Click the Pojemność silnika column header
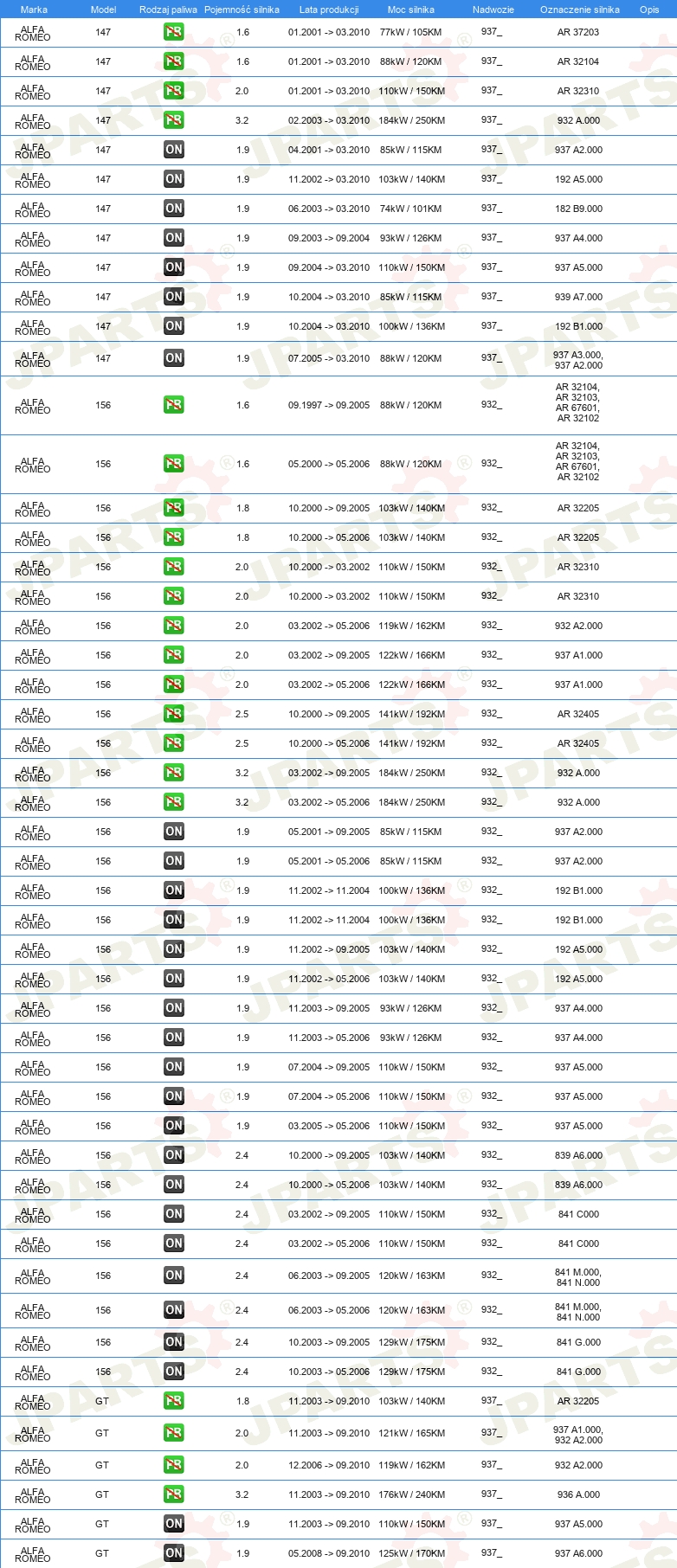 [x=242, y=10]
